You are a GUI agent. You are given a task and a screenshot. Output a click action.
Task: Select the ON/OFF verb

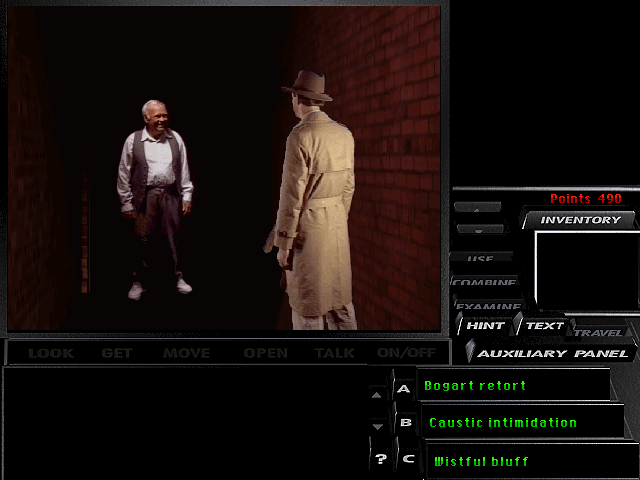point(406,353)
